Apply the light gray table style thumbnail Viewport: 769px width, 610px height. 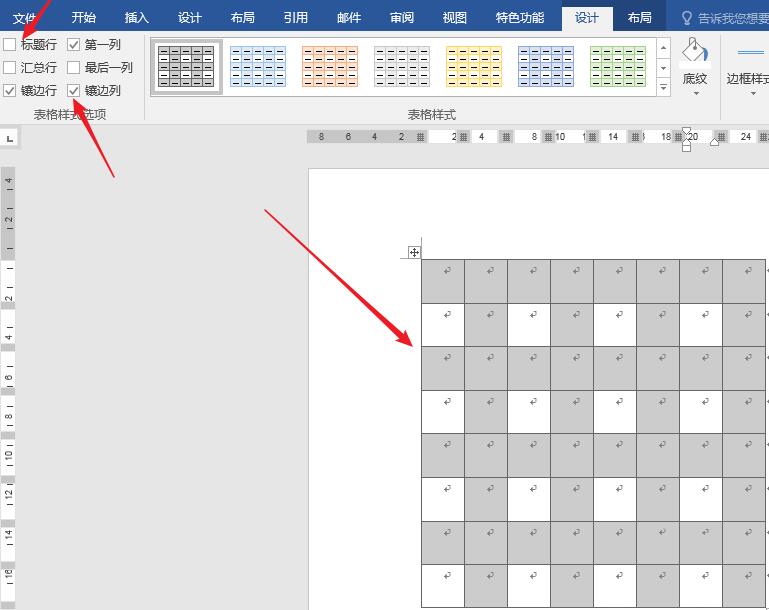(402, 67)
